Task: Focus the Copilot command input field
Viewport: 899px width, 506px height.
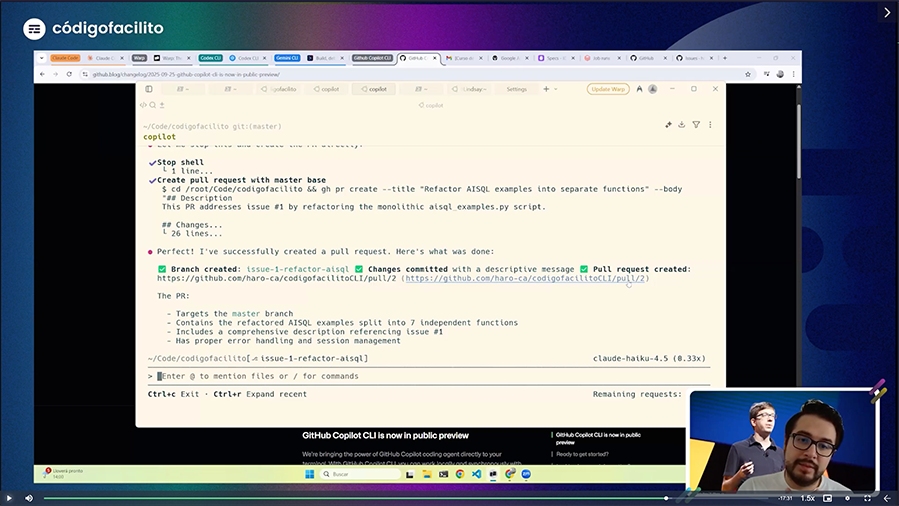Action: [x=400, y=376]
